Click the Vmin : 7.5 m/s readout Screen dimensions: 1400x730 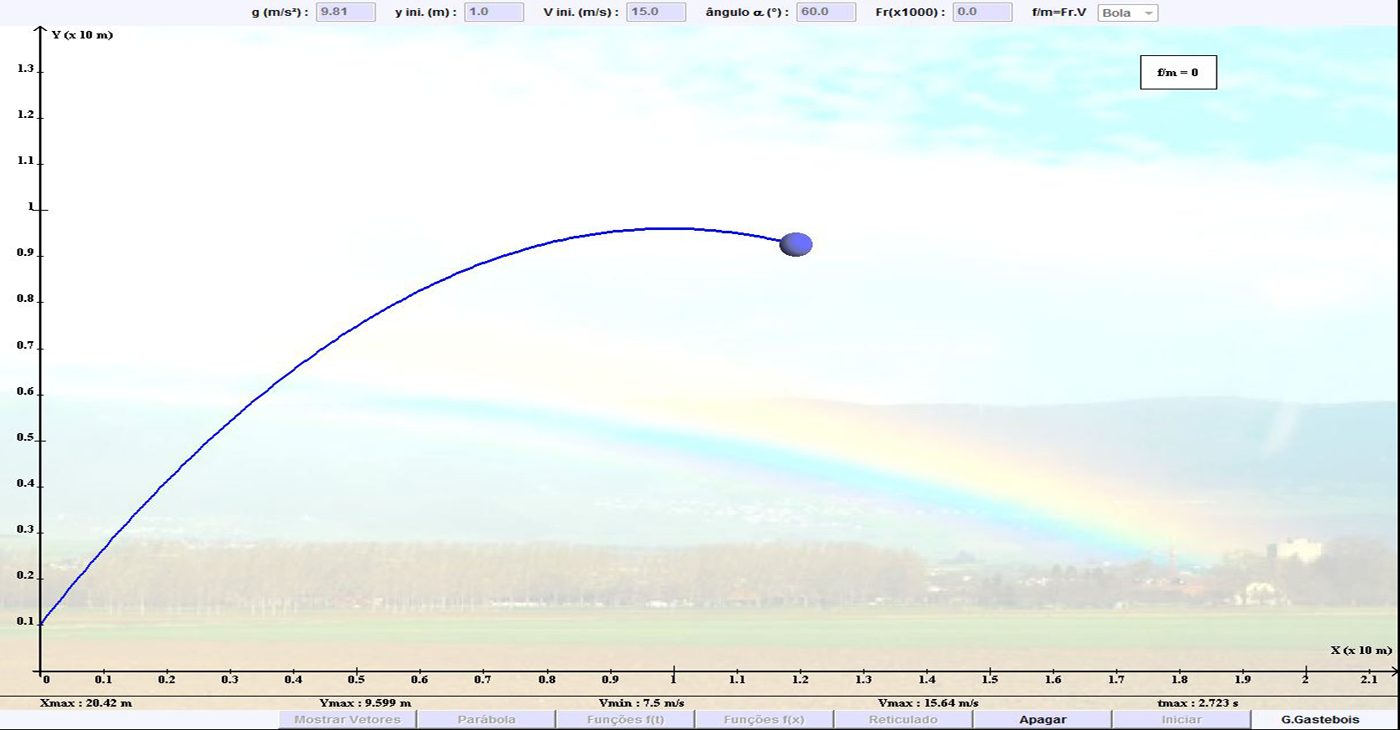click(641, 703)
